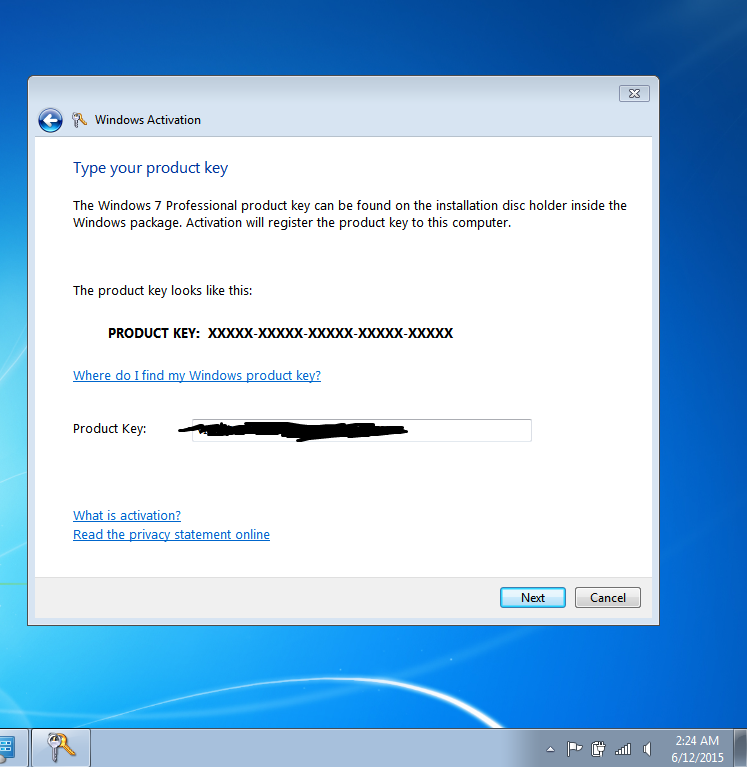Click the Show Desktop strip at taskbar end
Screen dimensions: 747x767
741,748
